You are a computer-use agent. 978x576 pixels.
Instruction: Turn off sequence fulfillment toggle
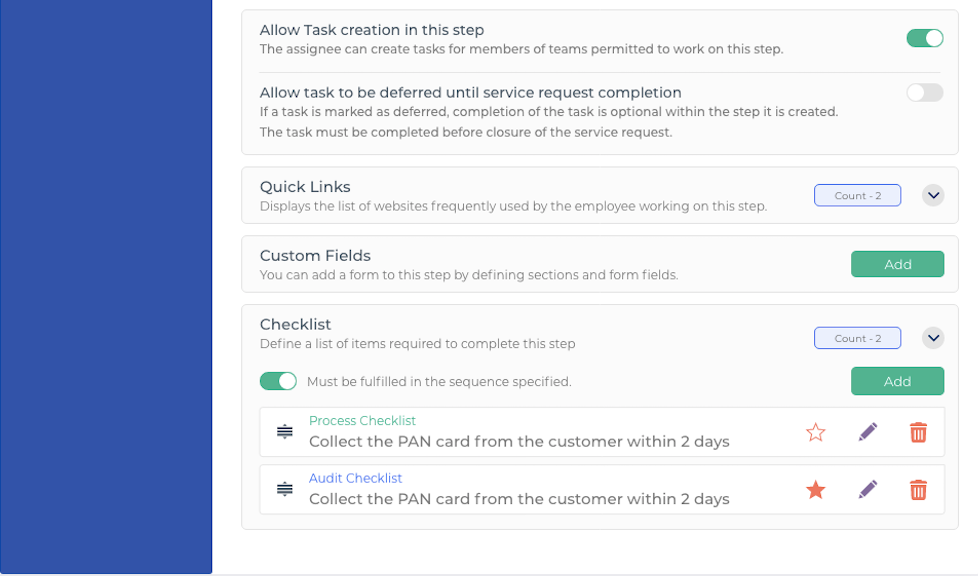[x=278, y=381]
